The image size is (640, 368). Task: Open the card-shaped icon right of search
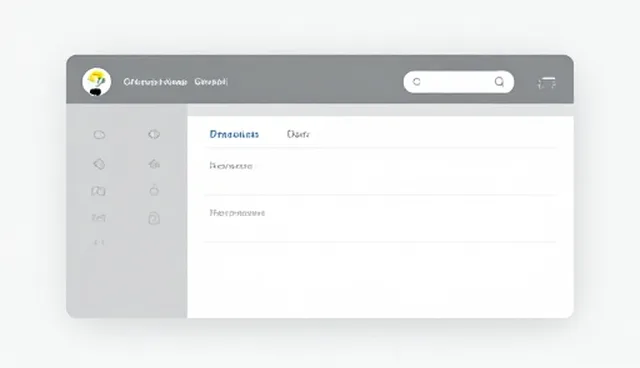tap(547, 83)
